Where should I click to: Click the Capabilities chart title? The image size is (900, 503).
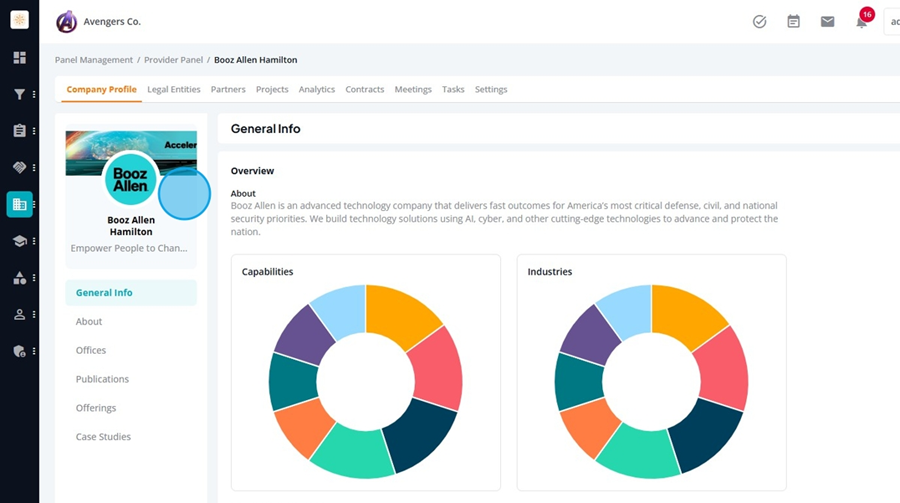[267, 272]
